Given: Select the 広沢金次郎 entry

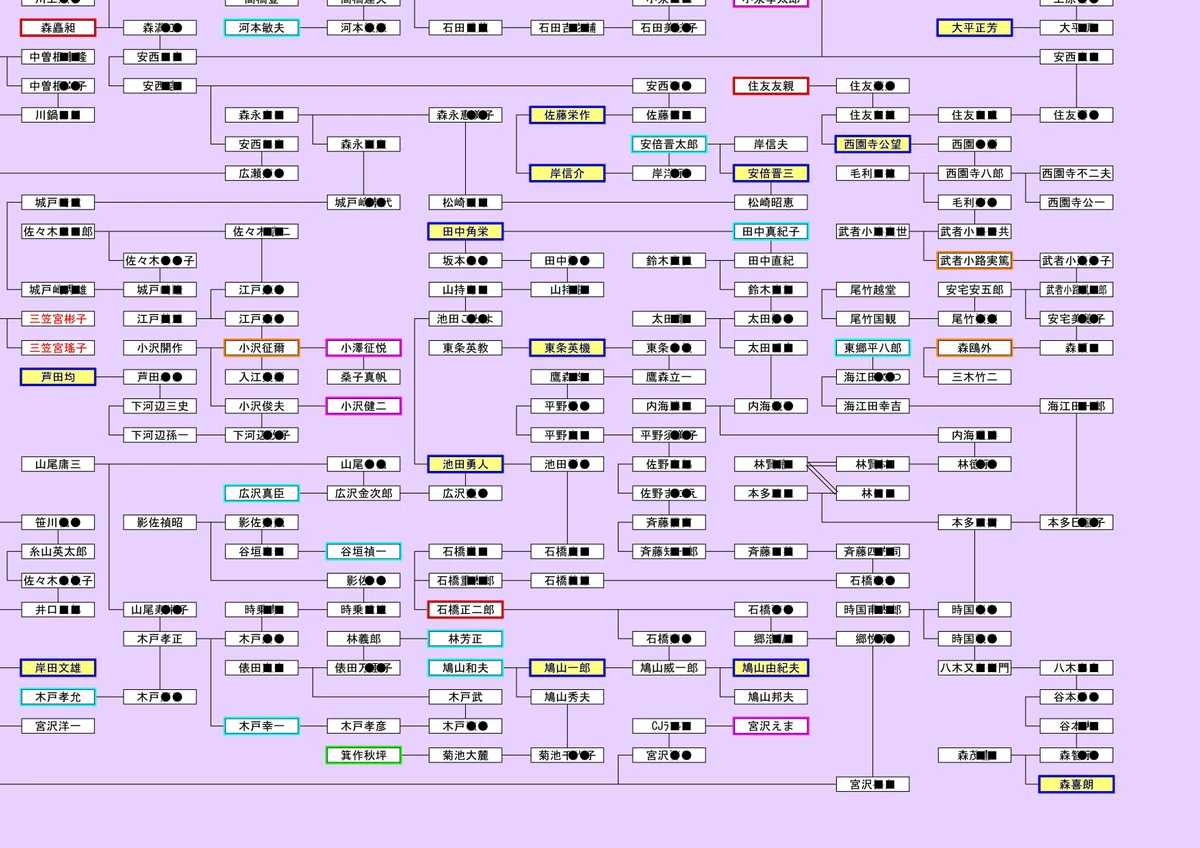Looking at the screenshot, I should pos(363,493).
